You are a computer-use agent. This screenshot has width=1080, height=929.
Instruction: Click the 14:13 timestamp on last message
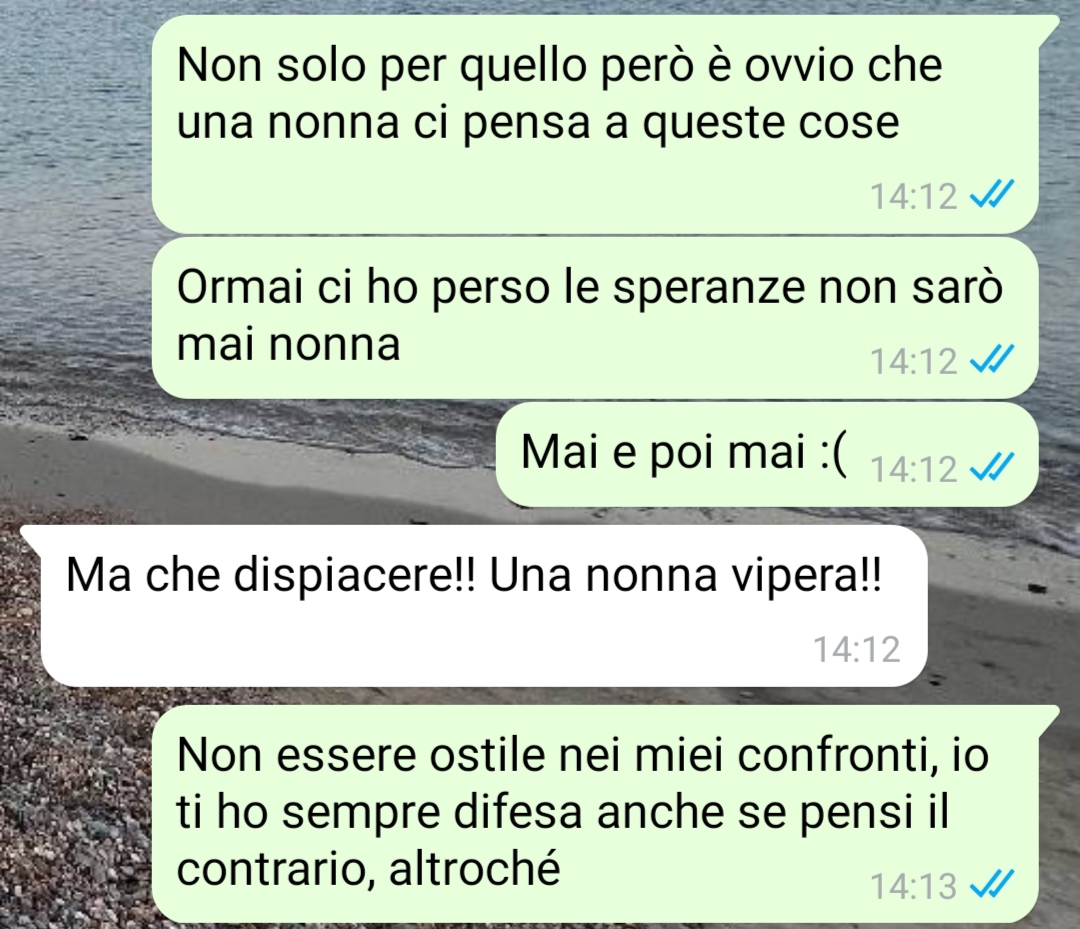click(914, 886)
